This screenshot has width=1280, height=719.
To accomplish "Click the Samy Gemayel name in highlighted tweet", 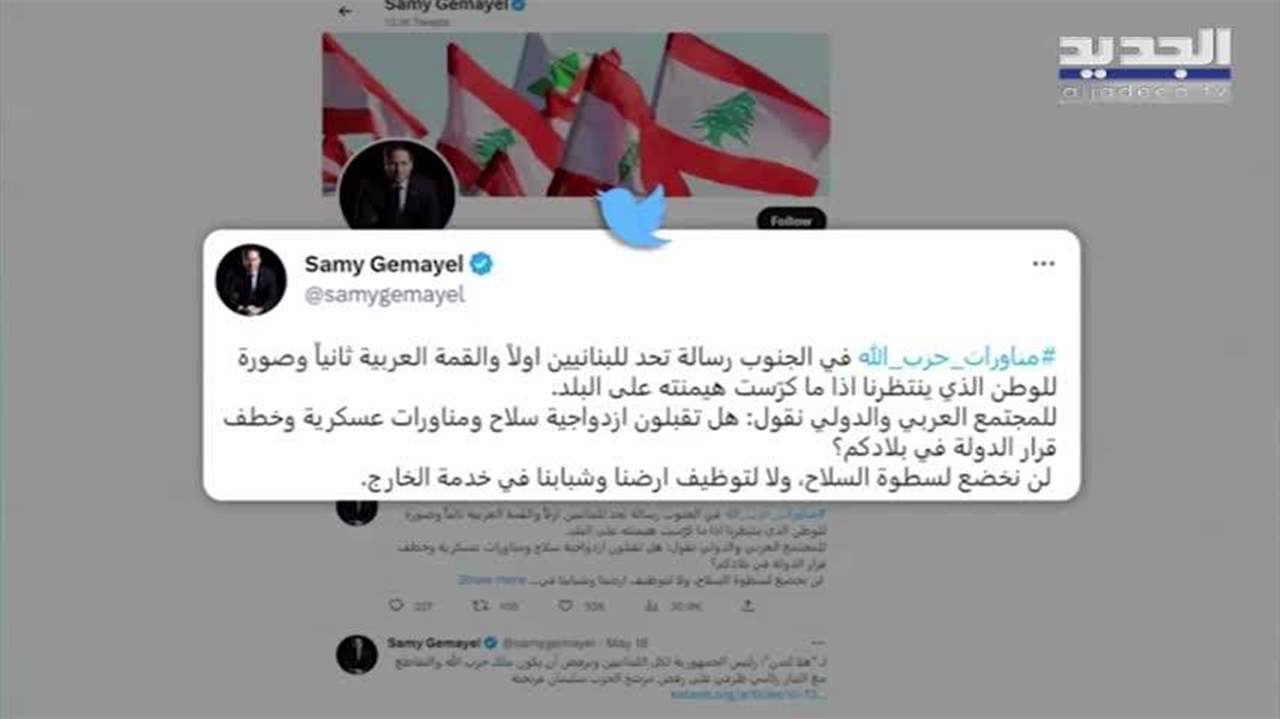I will pyautogui.click(x=385, y=264).
